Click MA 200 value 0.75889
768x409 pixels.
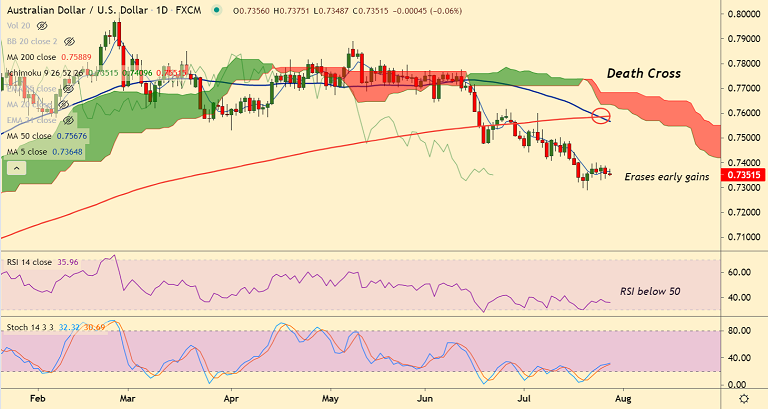(76, 57)
